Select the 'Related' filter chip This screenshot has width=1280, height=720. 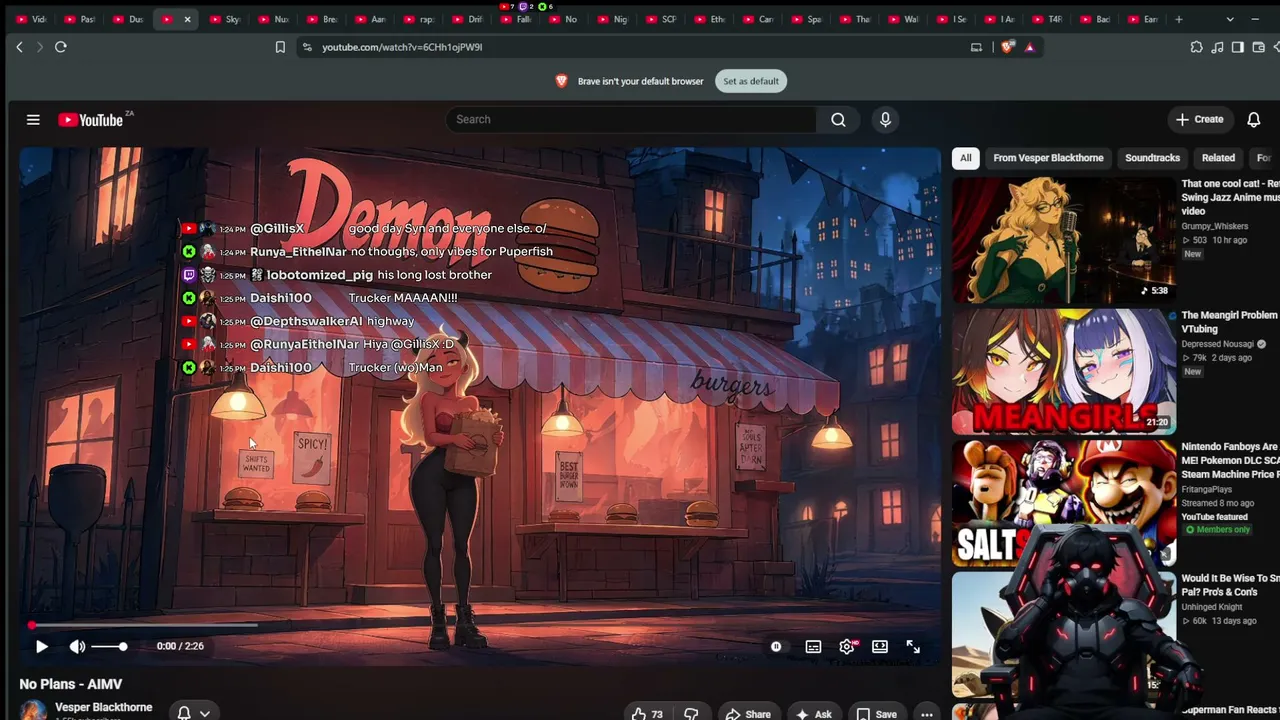(x=1218, y=158)
